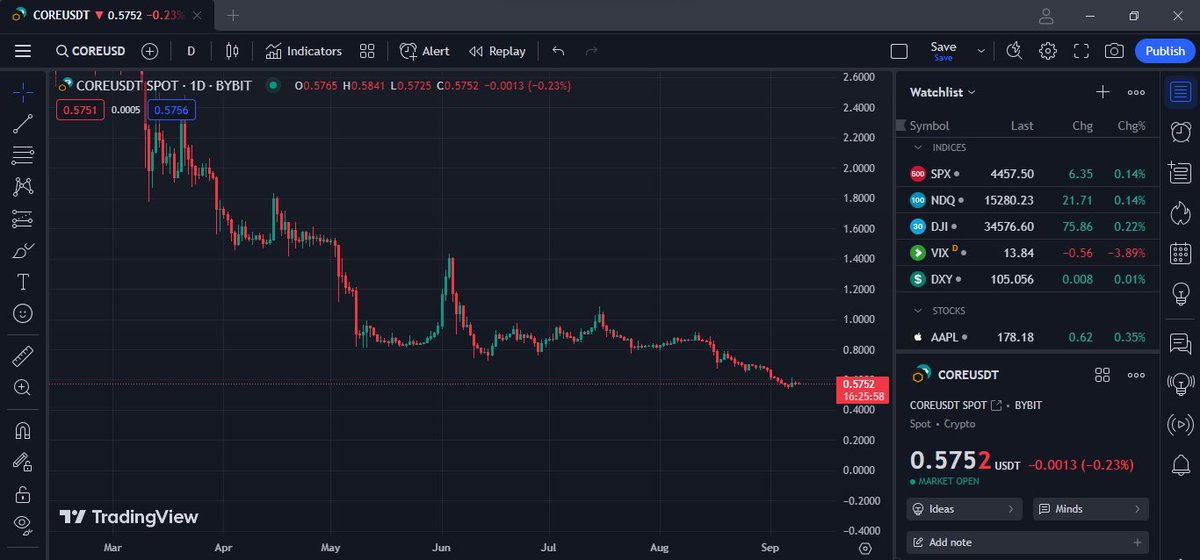Open notifications bell sidebar icon
This screenshot has height=560, width=1200.
(x=1180, y=465)
